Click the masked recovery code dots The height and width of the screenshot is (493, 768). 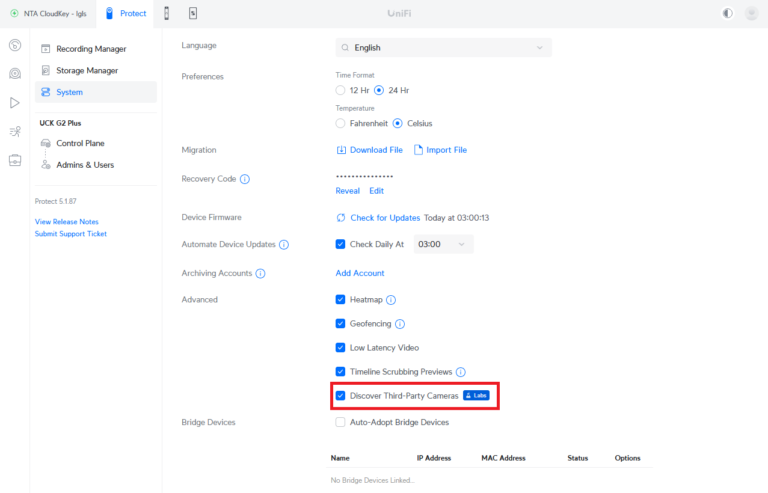pos(364,176)
